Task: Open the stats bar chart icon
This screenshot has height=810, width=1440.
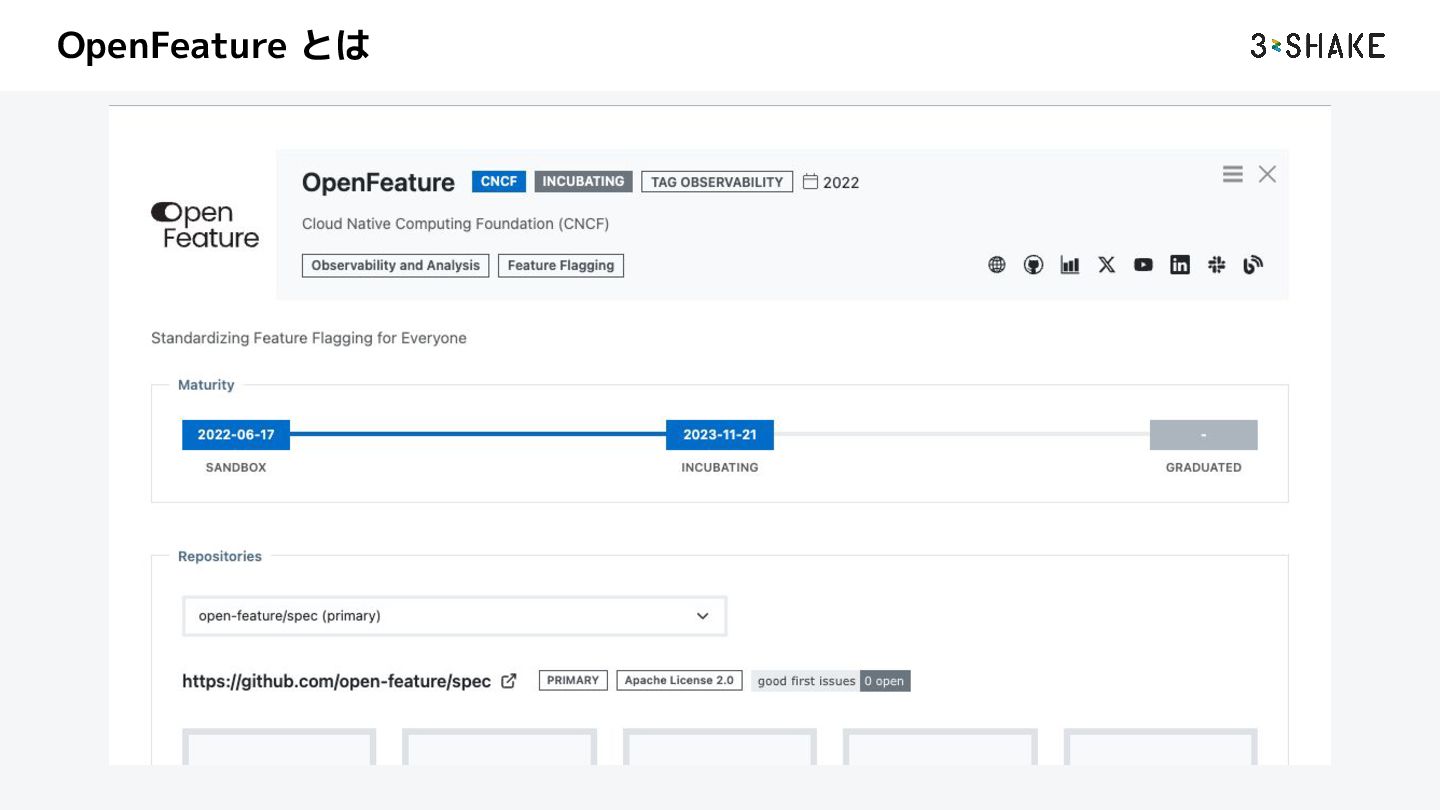Action: 1070,265
